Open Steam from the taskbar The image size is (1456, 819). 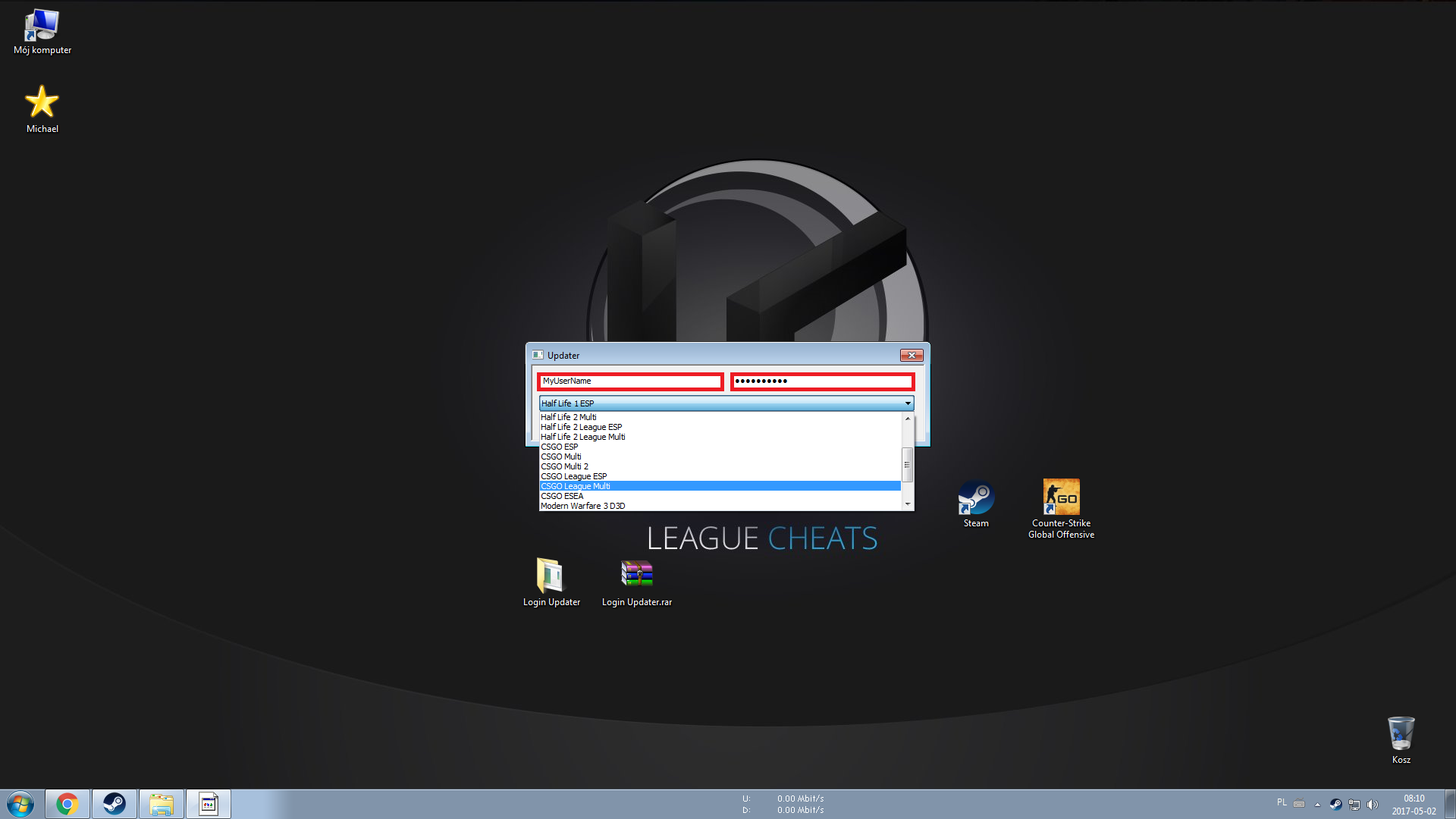click(x=115, y=804)
